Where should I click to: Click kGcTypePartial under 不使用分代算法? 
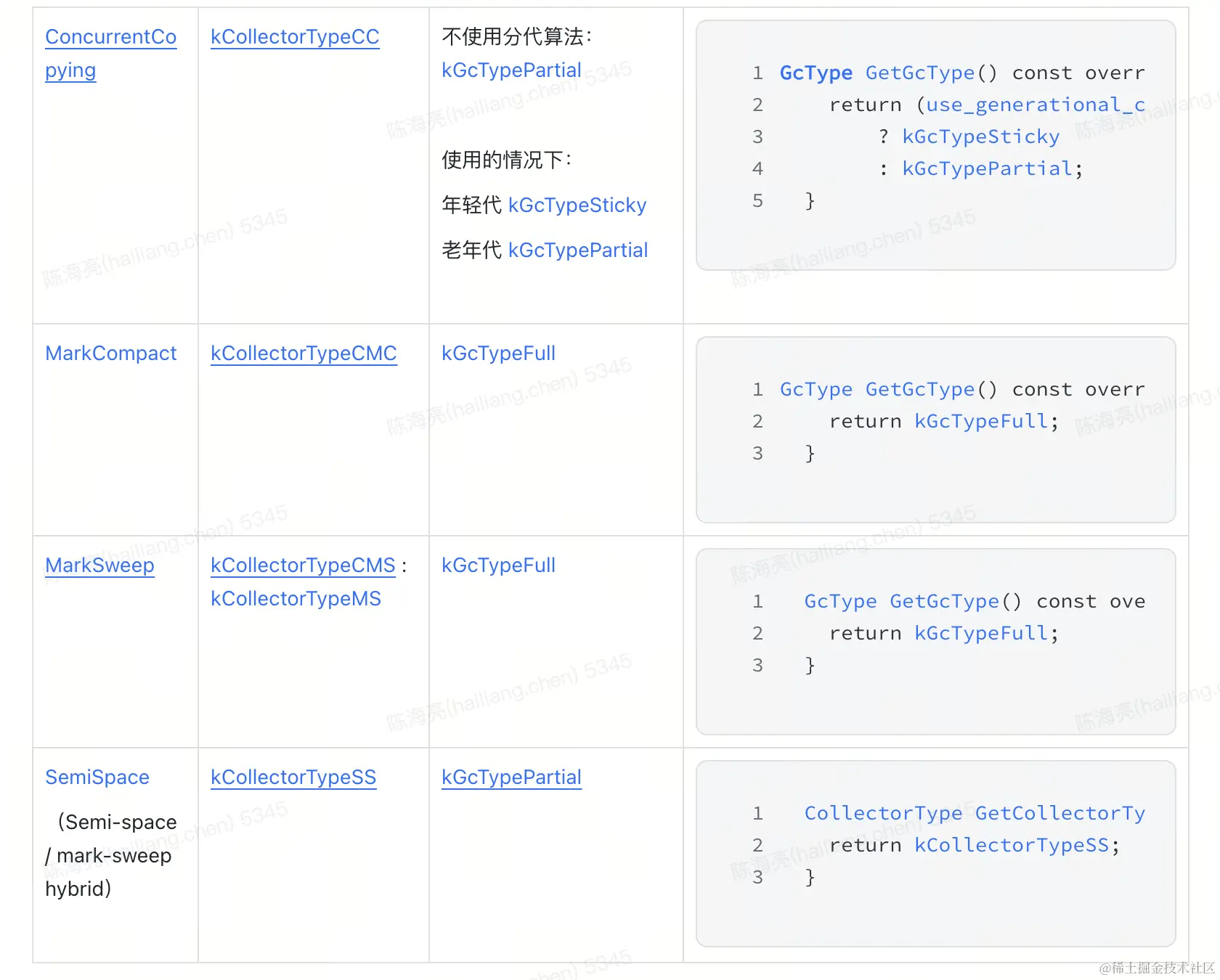click(x=511, y=70)
